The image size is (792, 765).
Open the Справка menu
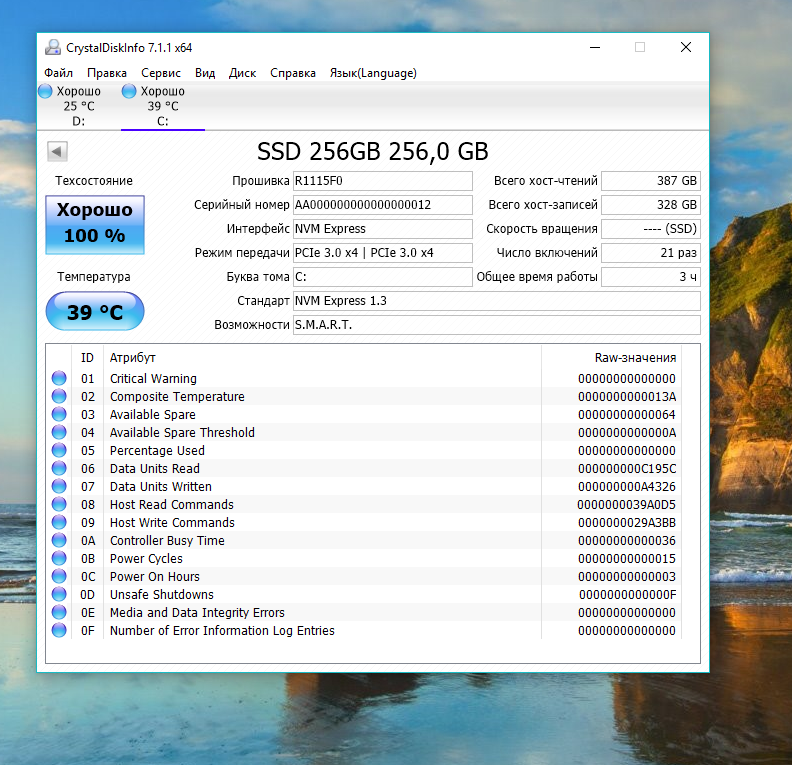293,73
